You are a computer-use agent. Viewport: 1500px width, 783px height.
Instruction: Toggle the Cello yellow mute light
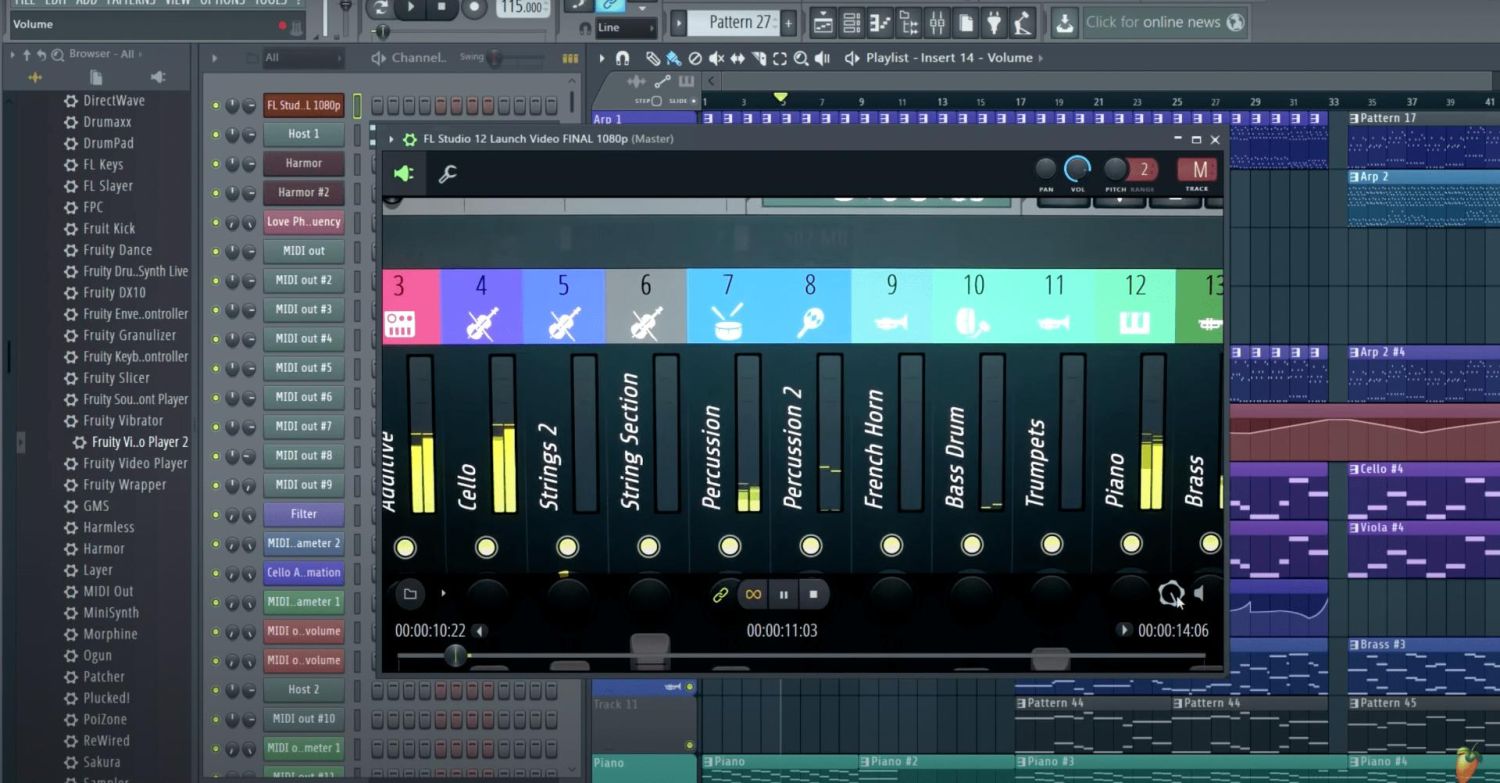coord(486,547)
